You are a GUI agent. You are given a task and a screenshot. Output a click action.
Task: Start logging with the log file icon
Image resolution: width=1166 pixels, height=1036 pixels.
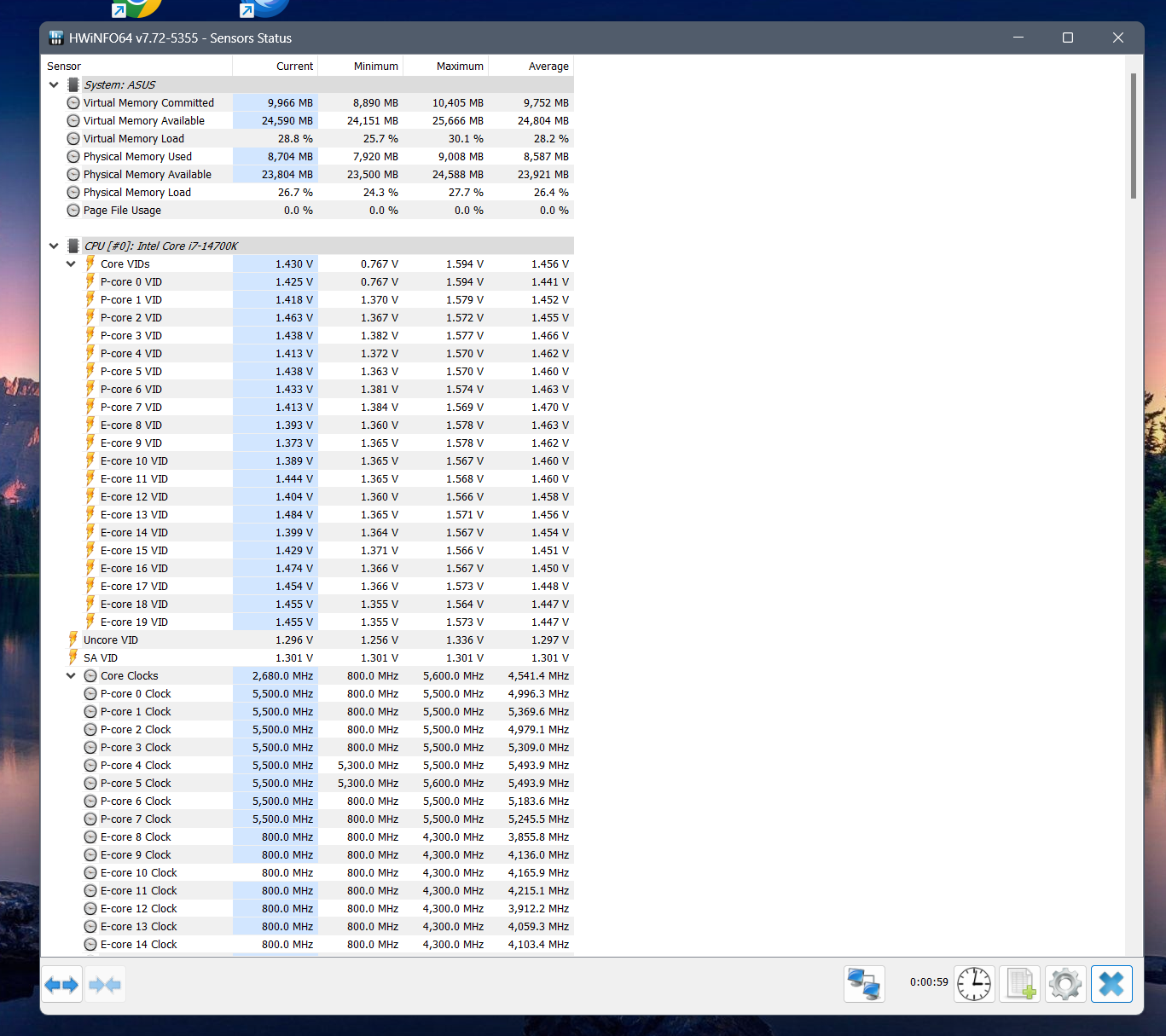point(1020,984)
